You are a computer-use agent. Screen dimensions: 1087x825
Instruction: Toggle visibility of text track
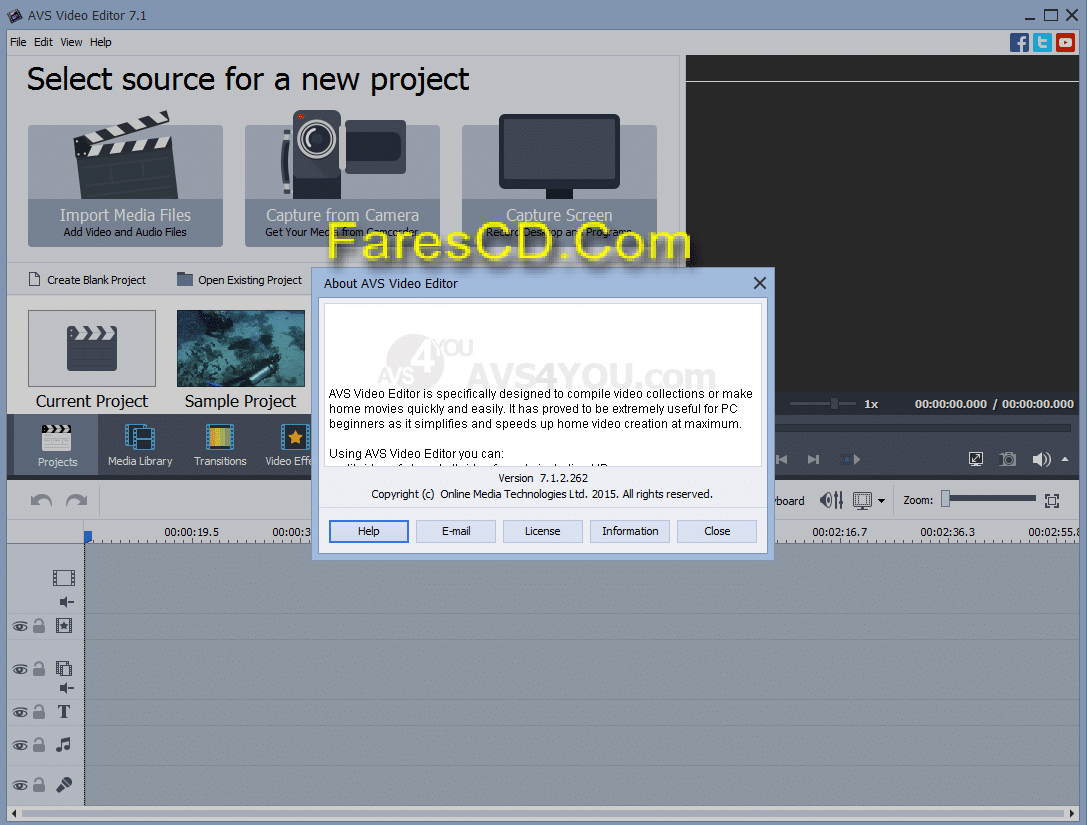pyautogui.click(x=20, y=713)
